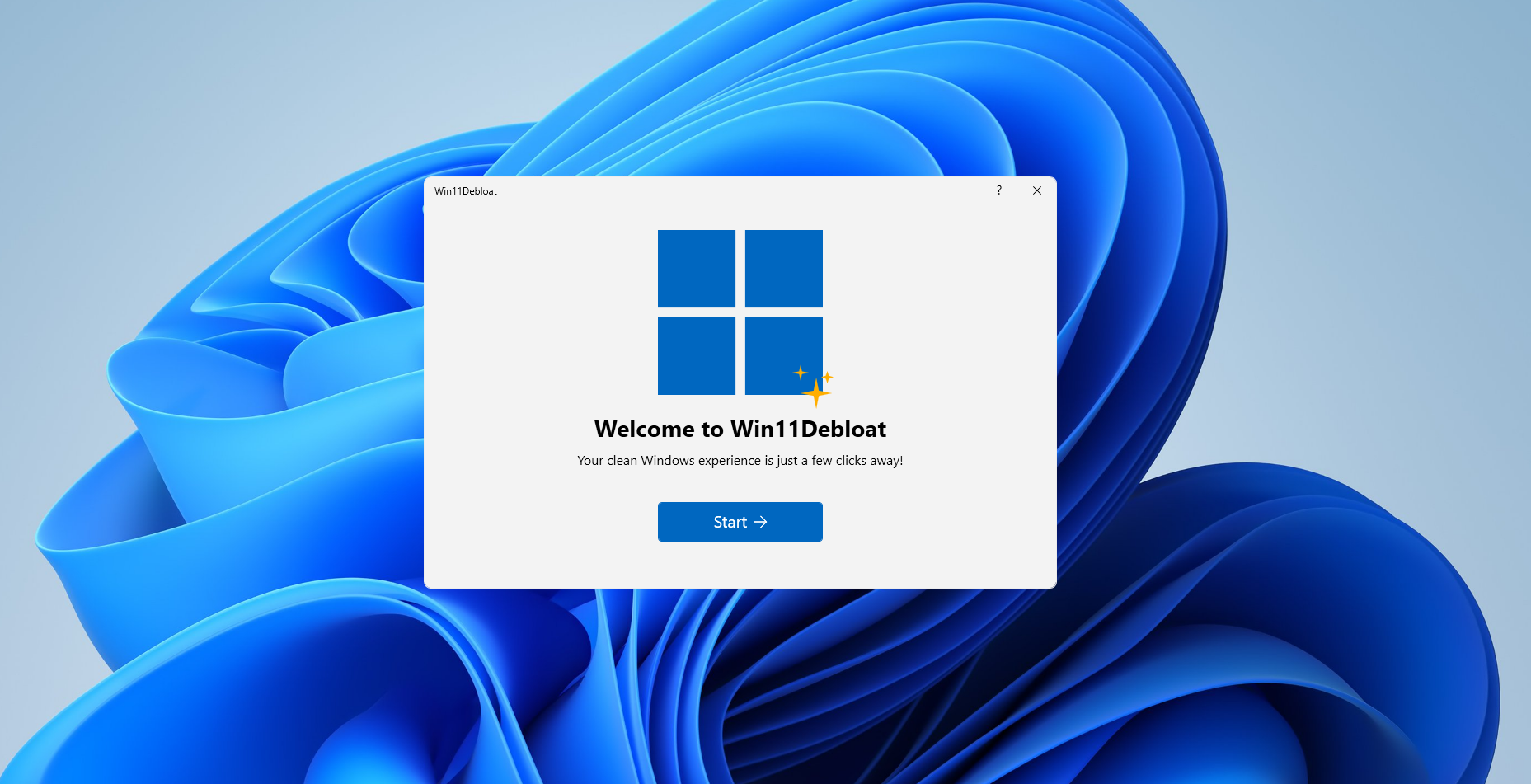1531x784 pixels.
Task: Click the orange sparkle decoration on the logo
Action: (x=816, y=390)
